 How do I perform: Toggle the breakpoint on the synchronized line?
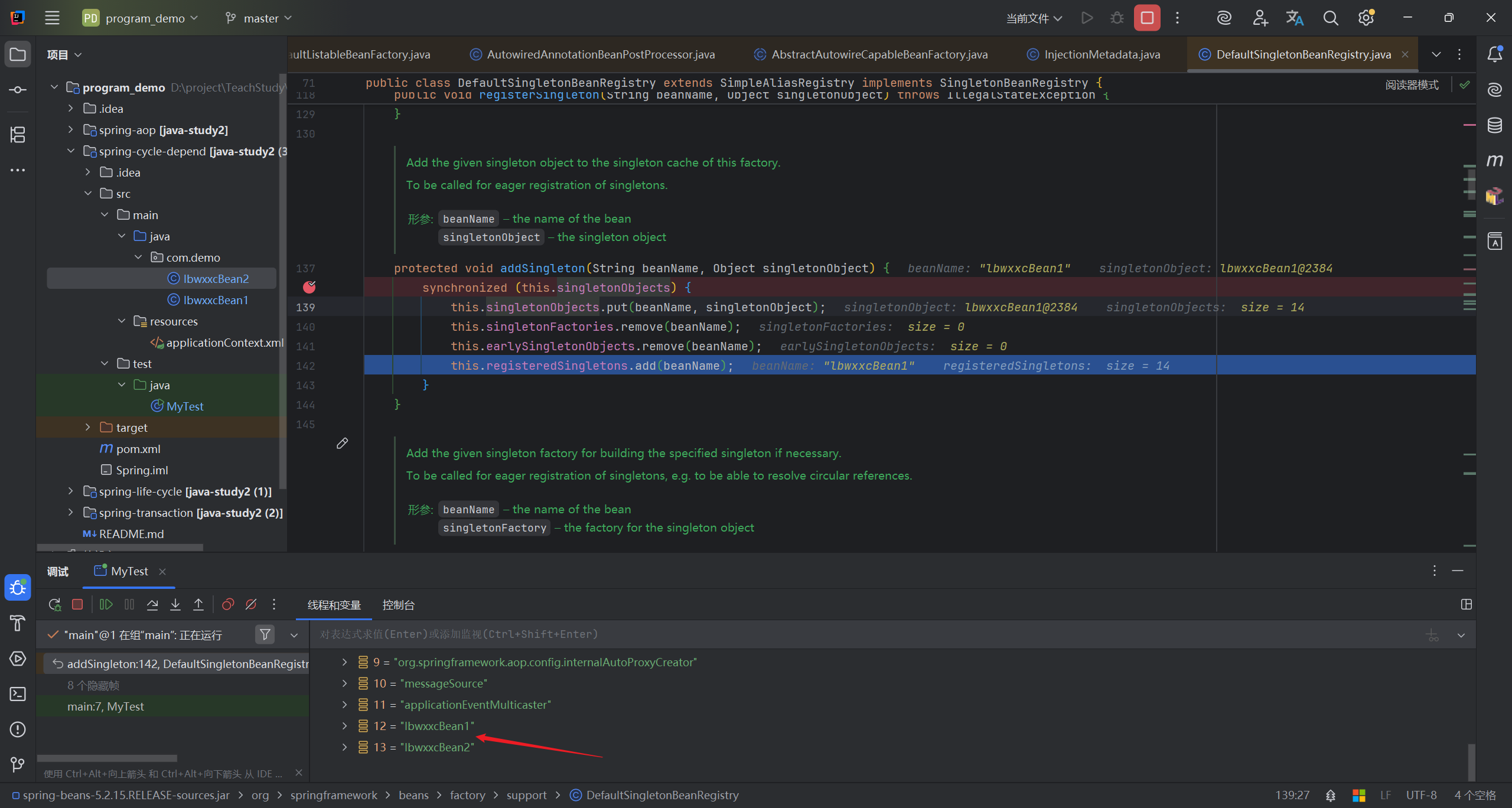(309, 287)
